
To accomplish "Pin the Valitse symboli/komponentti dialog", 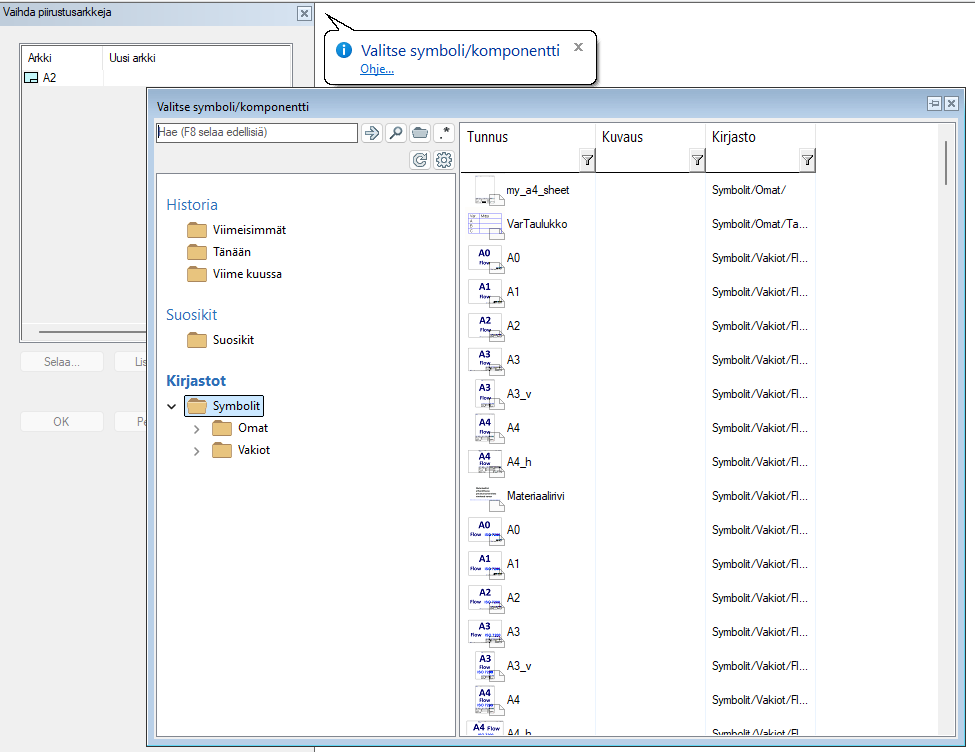I will [935, 104].
